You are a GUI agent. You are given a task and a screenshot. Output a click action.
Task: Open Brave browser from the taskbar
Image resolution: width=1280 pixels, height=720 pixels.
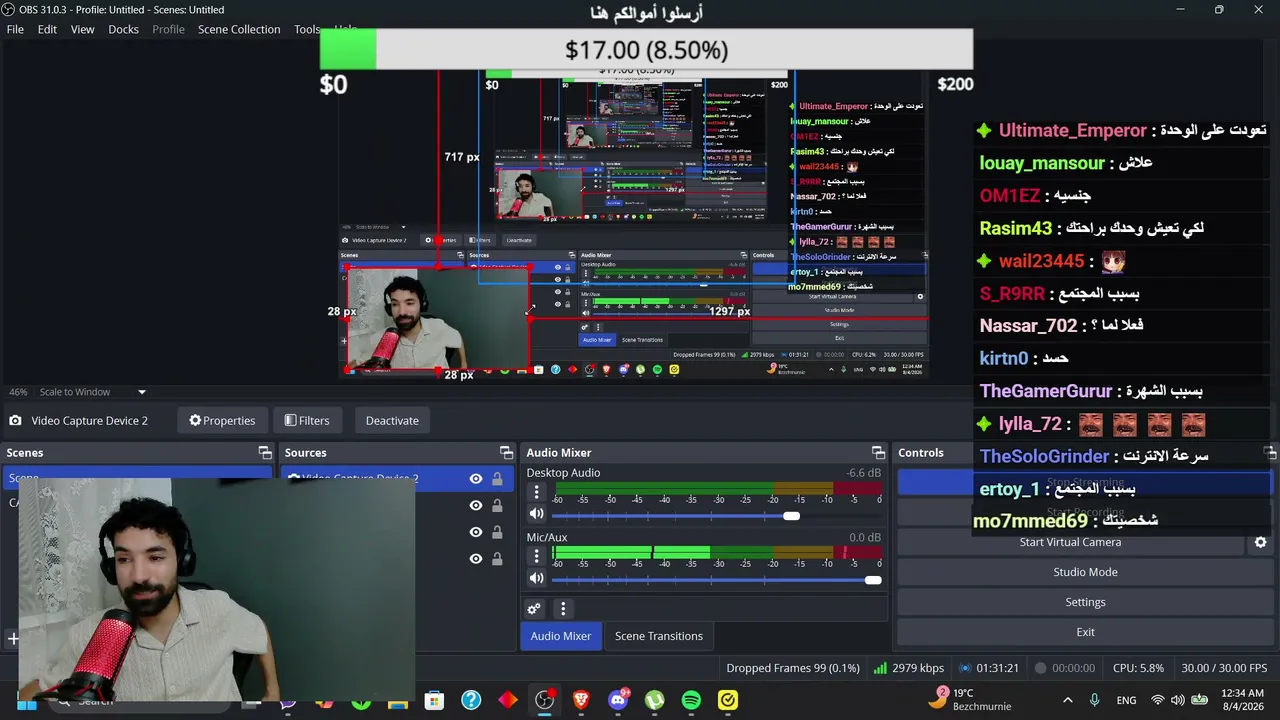pyautogui.click(x=581, y=700)
